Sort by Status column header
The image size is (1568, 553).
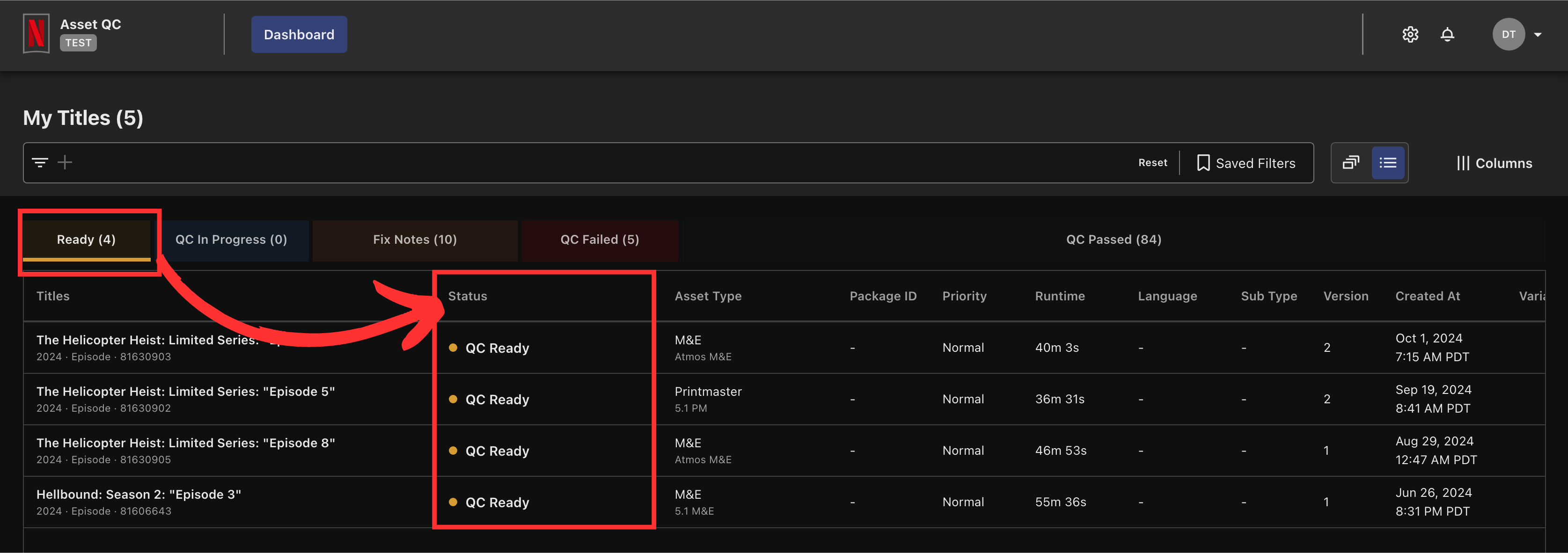468,296
